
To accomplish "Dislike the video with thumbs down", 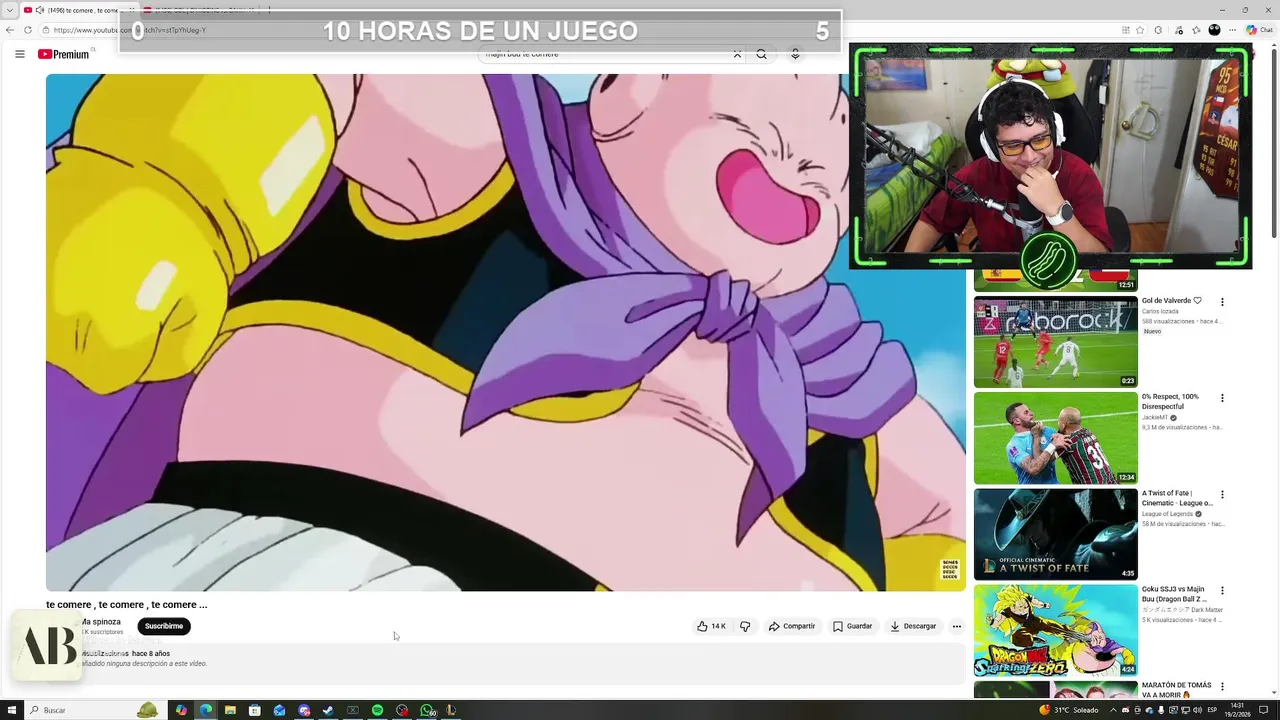I will pos(745,626).
